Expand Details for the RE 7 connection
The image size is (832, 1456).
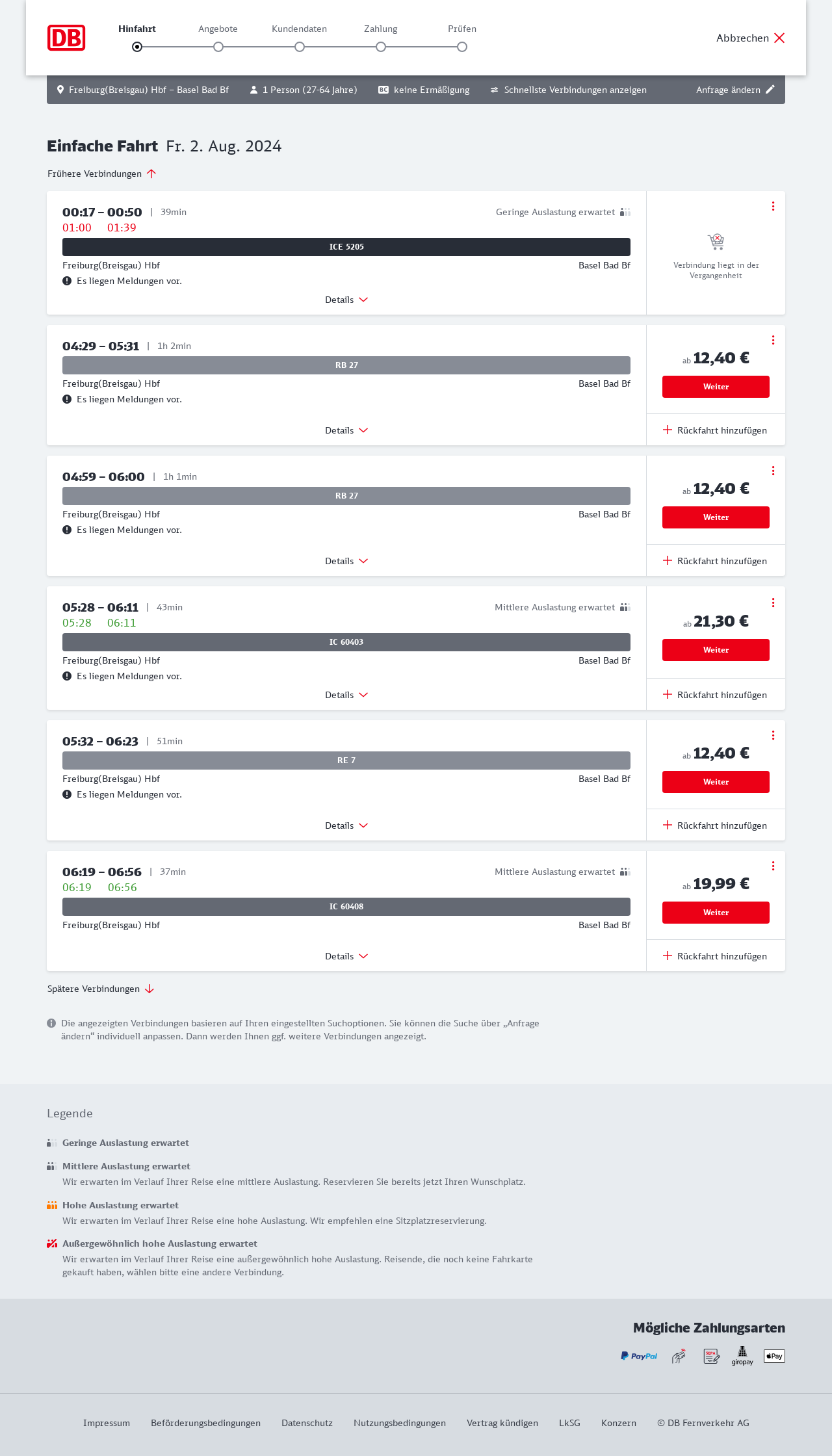346,825
